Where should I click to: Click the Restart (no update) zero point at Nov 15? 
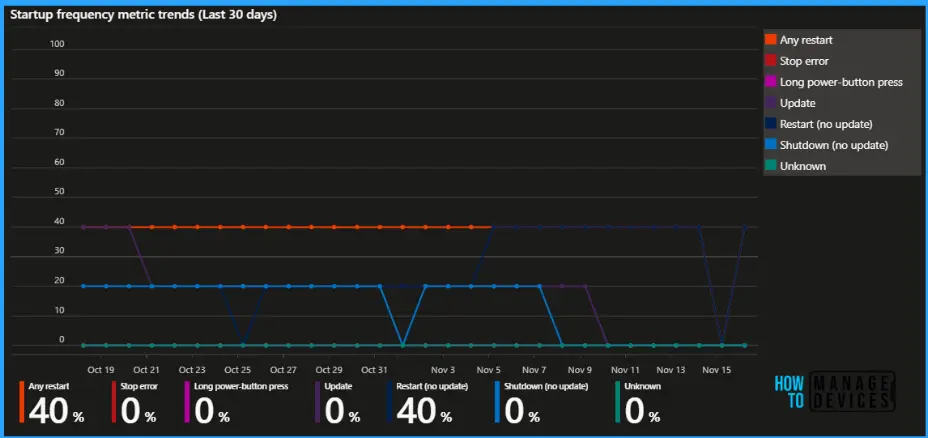[721, 345]
